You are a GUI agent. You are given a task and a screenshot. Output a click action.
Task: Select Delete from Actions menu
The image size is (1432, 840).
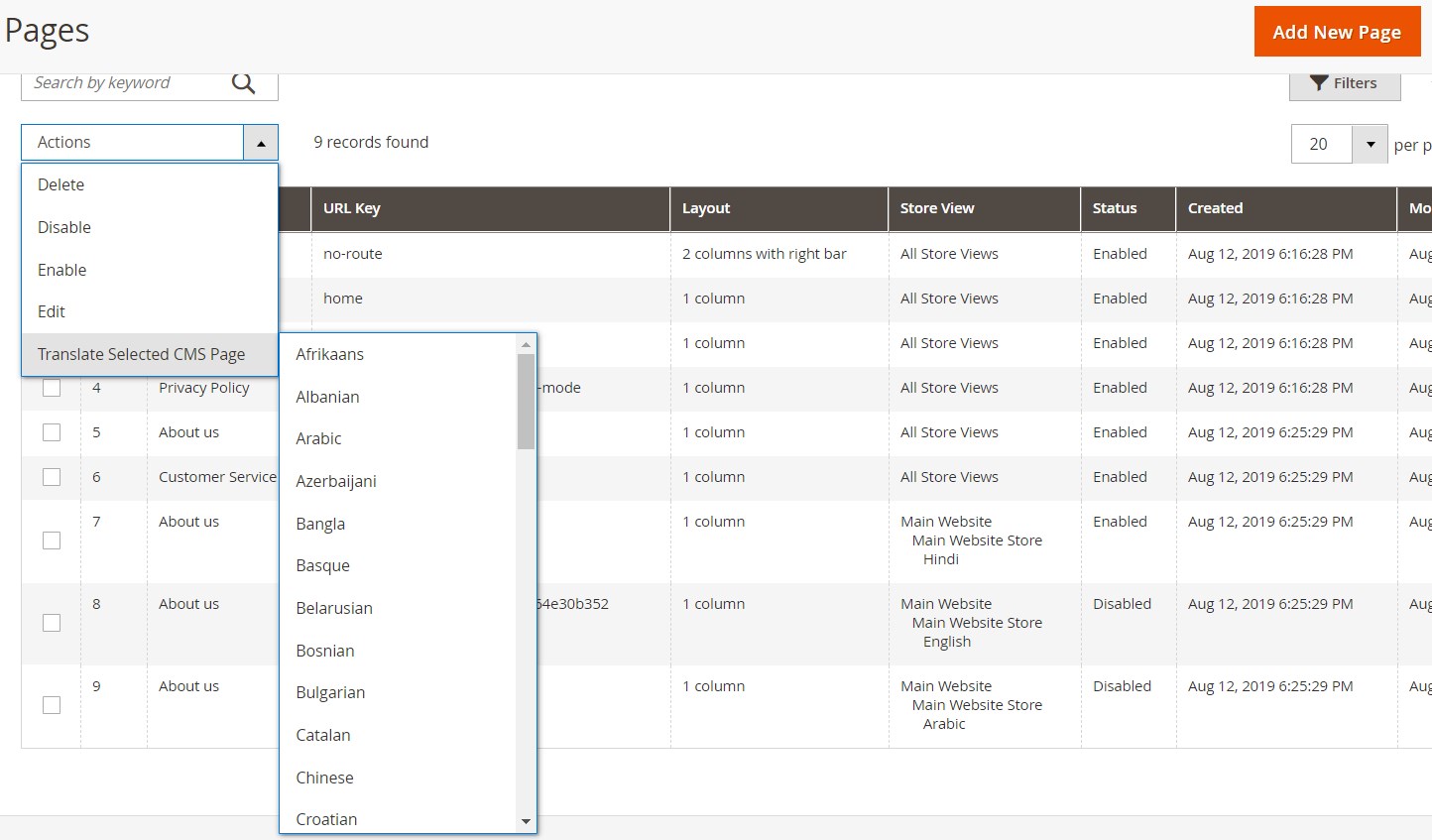61,185
